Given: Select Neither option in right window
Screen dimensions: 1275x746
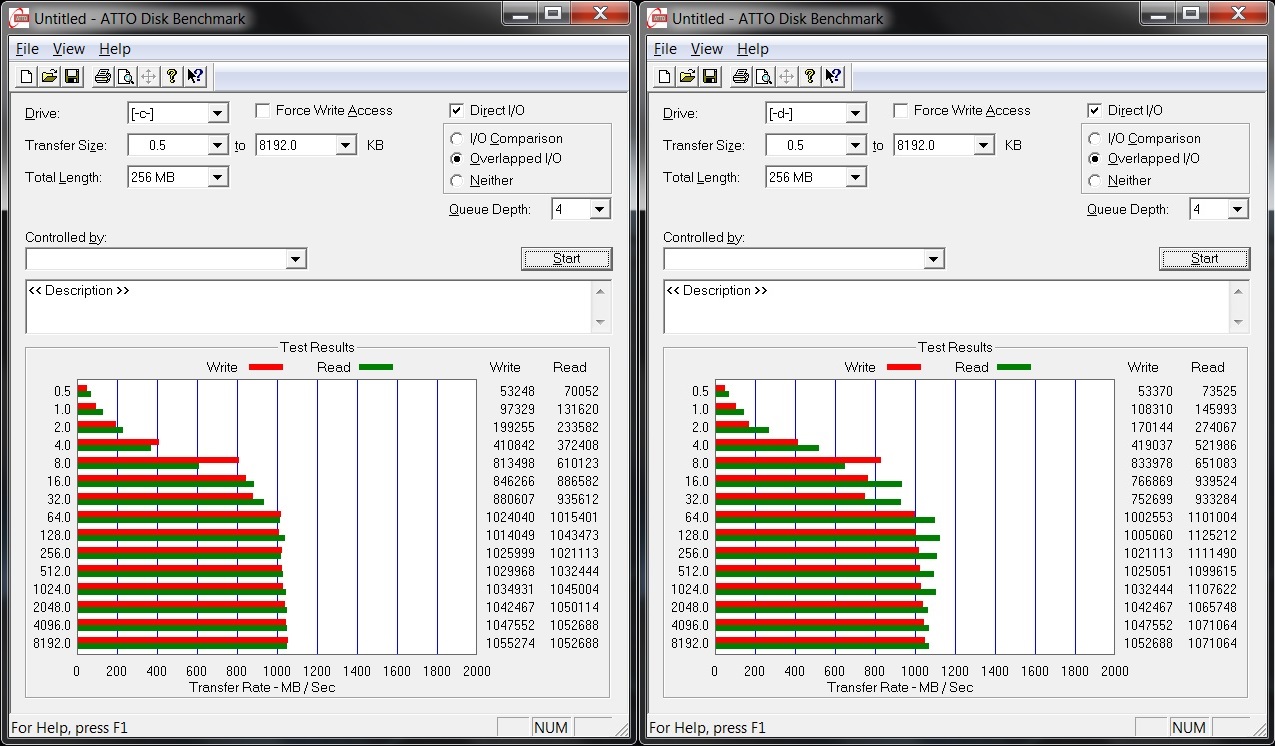Looking at the screenshot, I should pyautogui.click(x=1095, y=181).
